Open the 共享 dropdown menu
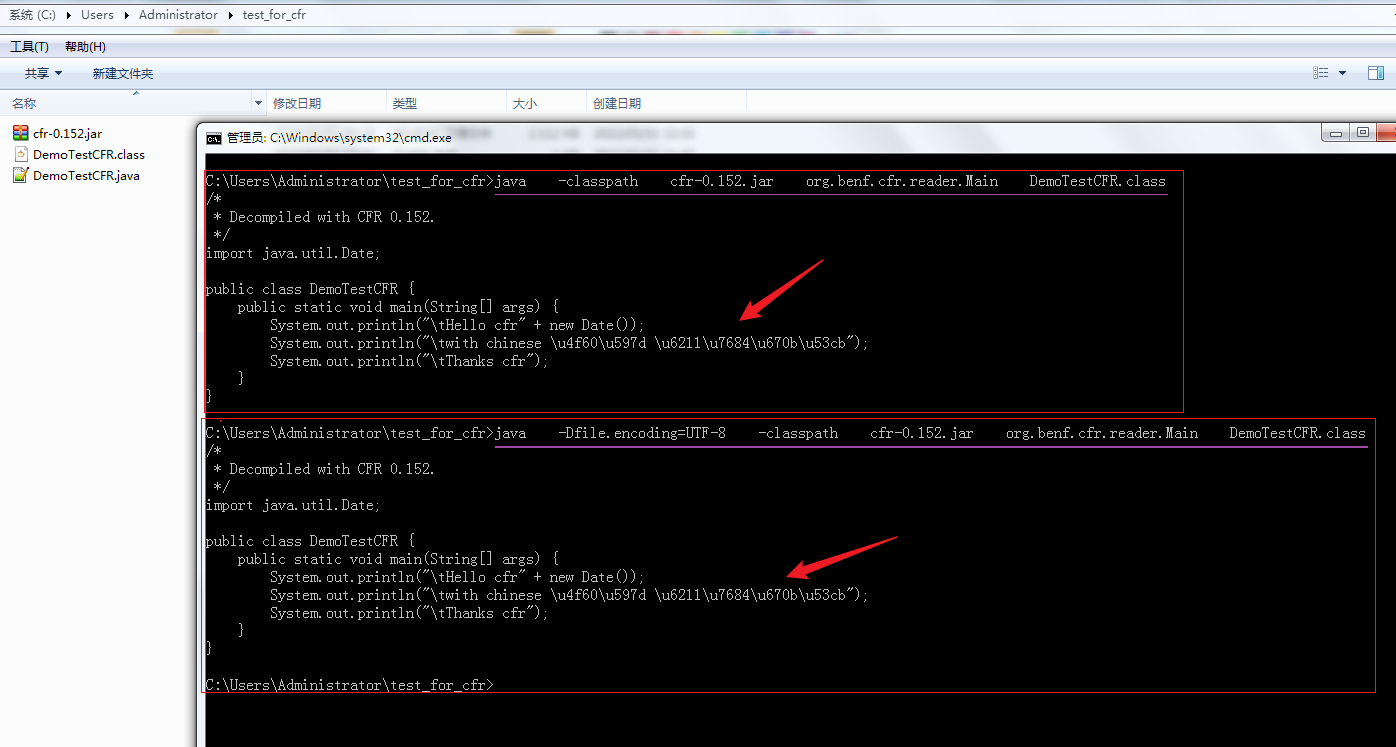This screenshot has width=1396, height=747. tap(36, 73)
